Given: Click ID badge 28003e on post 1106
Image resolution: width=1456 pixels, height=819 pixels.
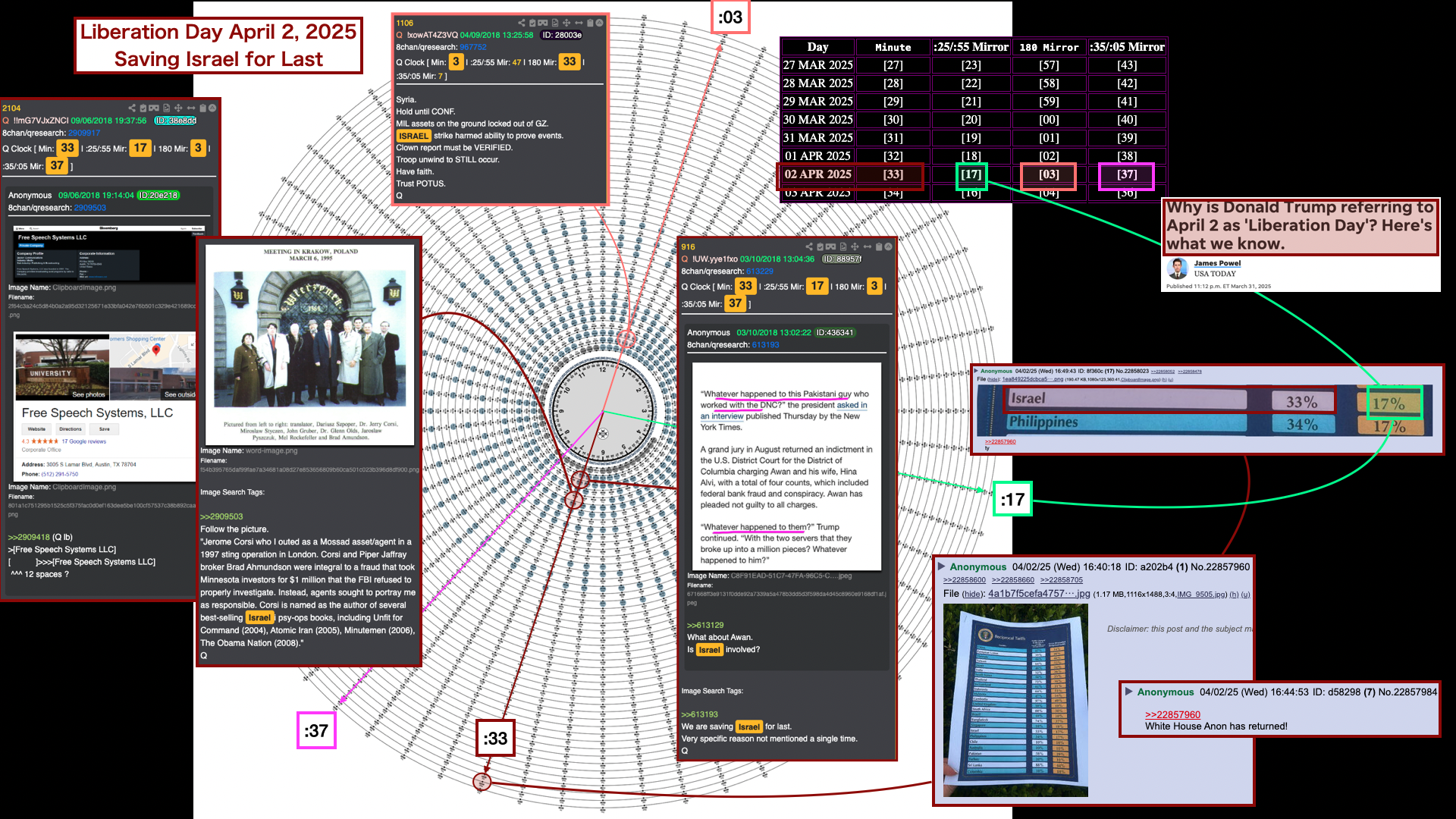Looking at the screenshot, I should tap(562, 35).
